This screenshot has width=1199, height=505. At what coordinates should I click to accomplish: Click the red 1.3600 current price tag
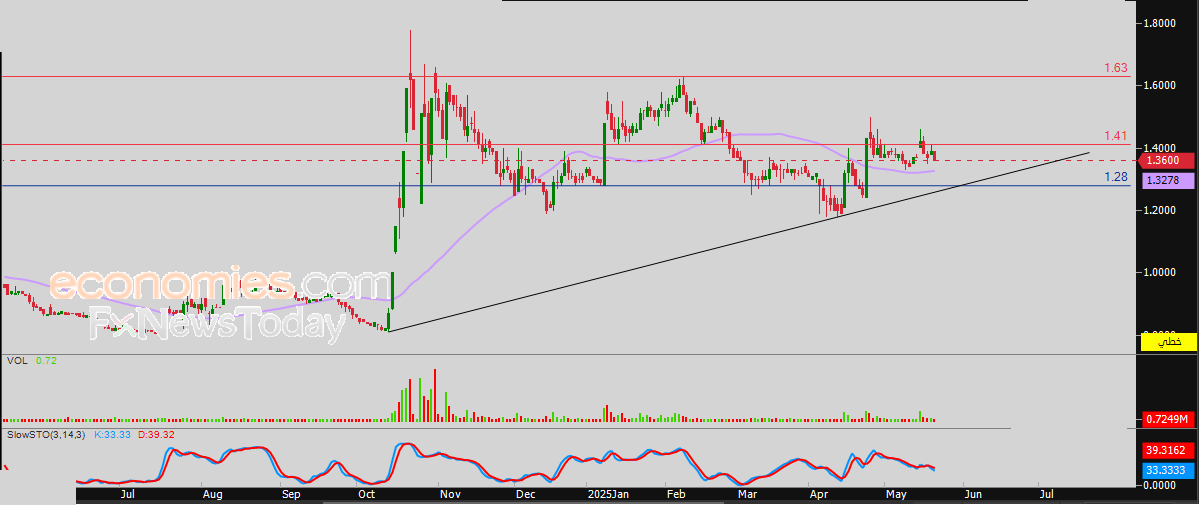click(x=1164, y=160)
